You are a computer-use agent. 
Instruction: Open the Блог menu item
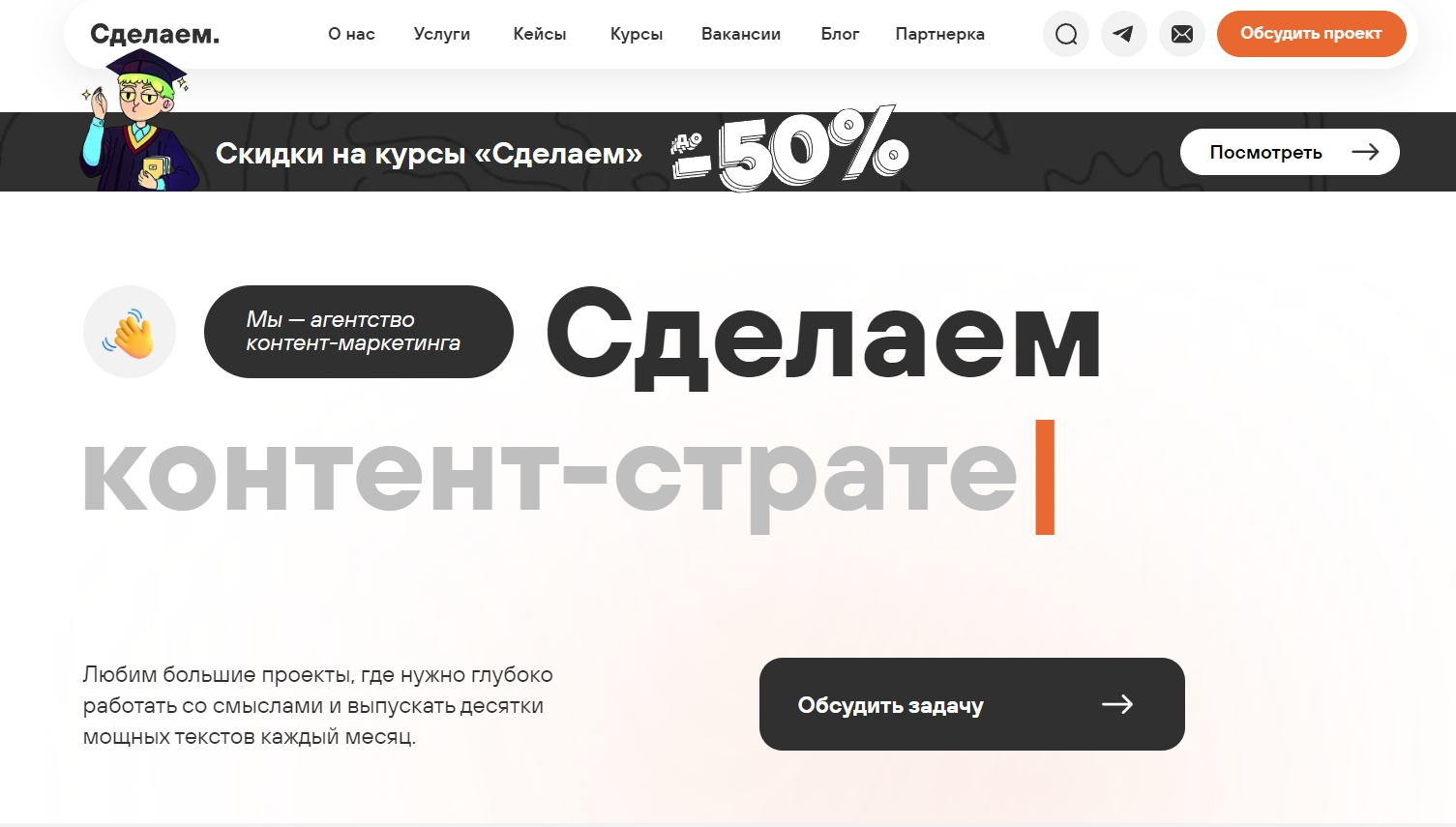click(840, 34)
